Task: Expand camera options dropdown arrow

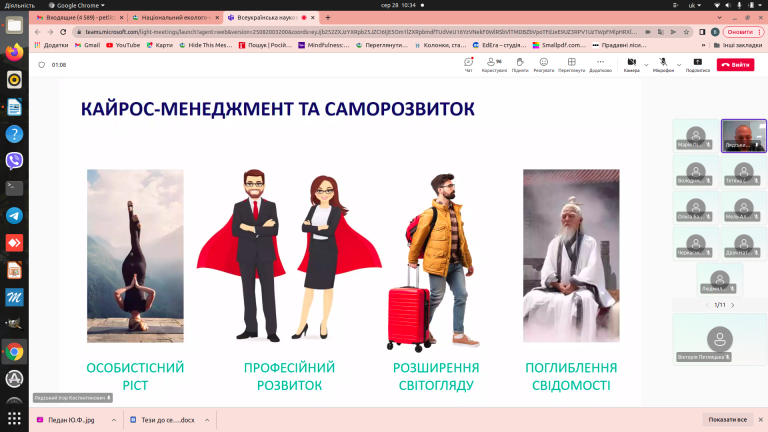Action: 646,64
